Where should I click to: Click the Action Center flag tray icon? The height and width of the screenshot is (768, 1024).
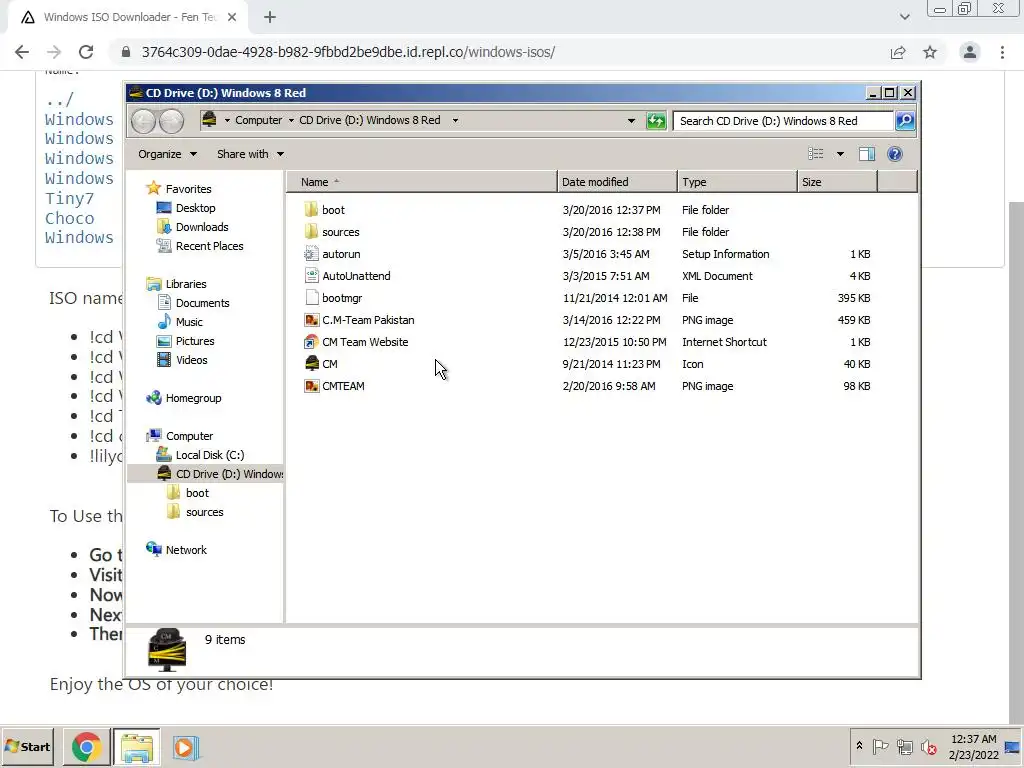tap(880, 746)
